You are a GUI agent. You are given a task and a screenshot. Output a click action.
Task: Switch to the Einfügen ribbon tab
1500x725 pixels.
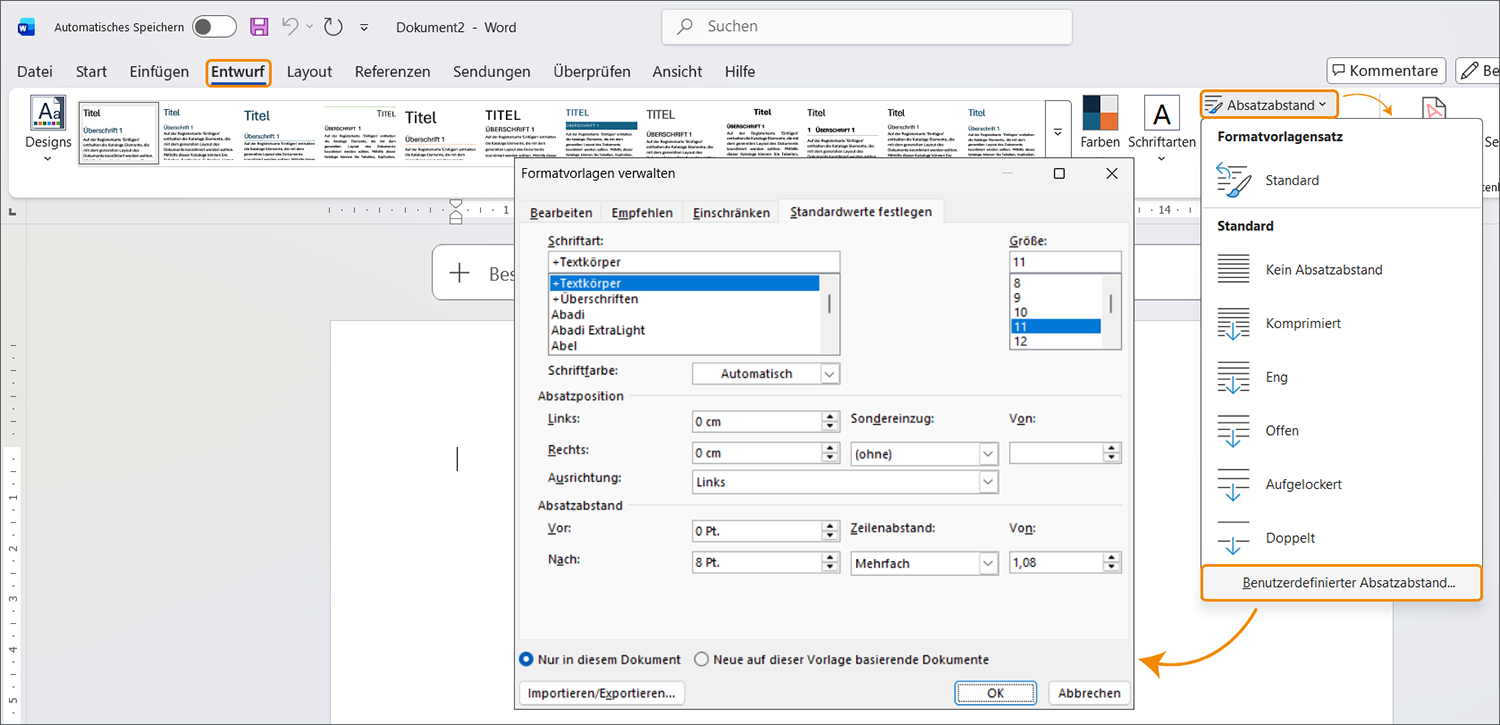coord(159,72)
